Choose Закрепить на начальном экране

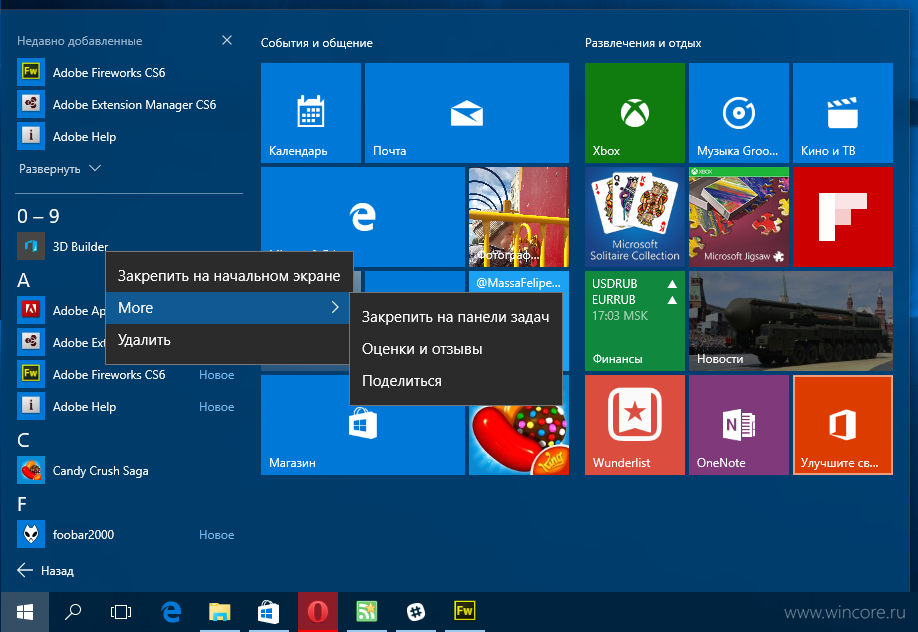pyautogui.click(x=229, y=276)
